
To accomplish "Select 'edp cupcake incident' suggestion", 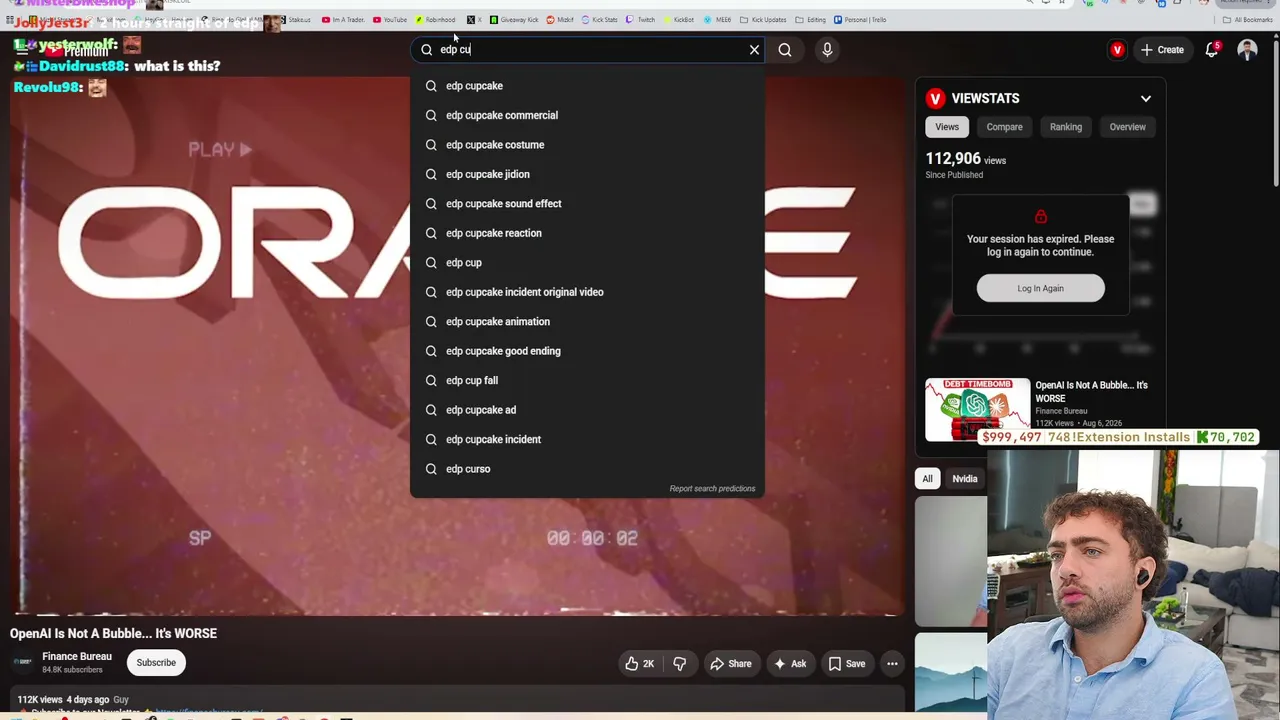I will click(x=587, y=440).
